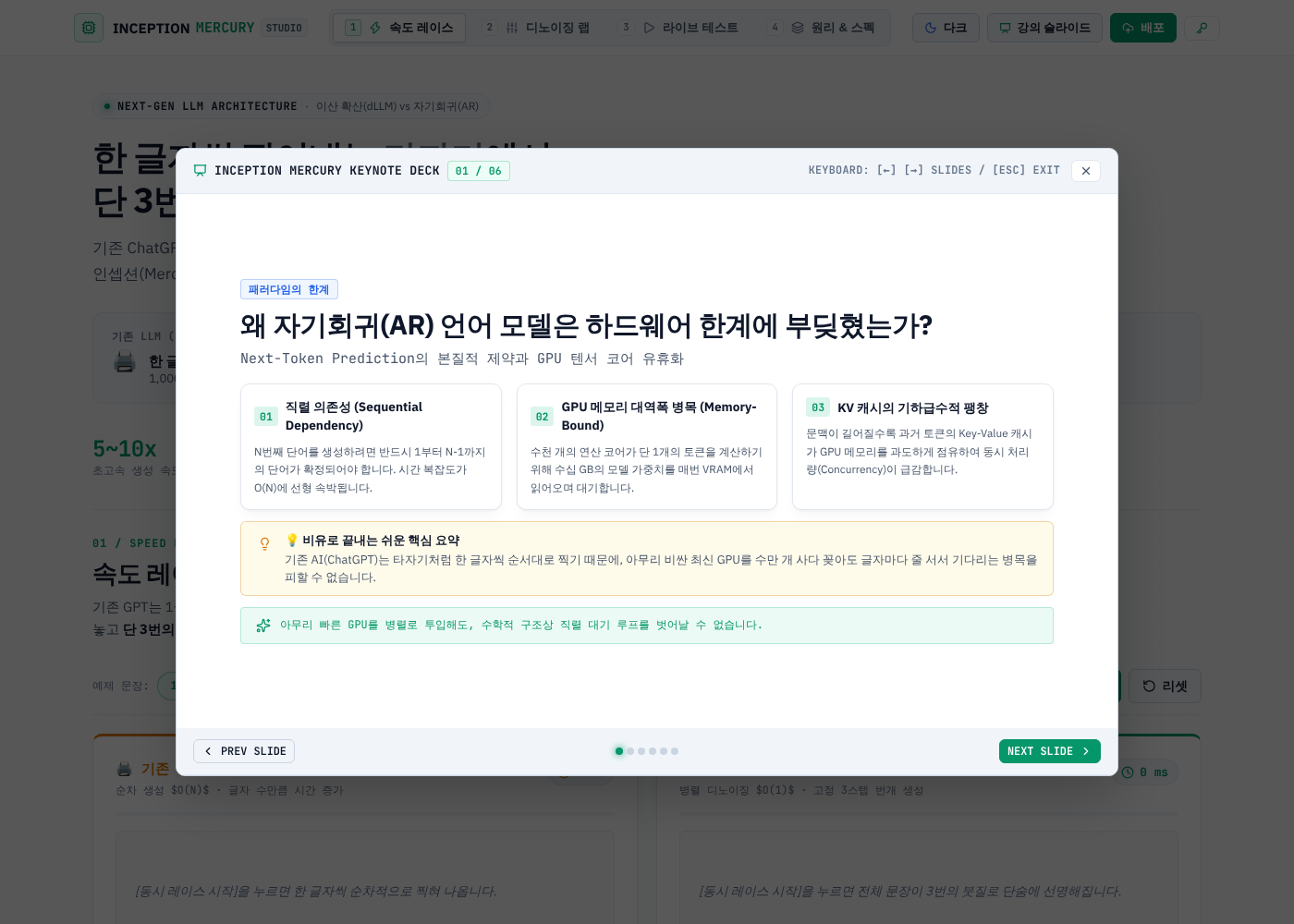Click the Inception Mercury chip logo icon
The width and height of the screenshot is (1294, 924).
(x=89, y=28)
